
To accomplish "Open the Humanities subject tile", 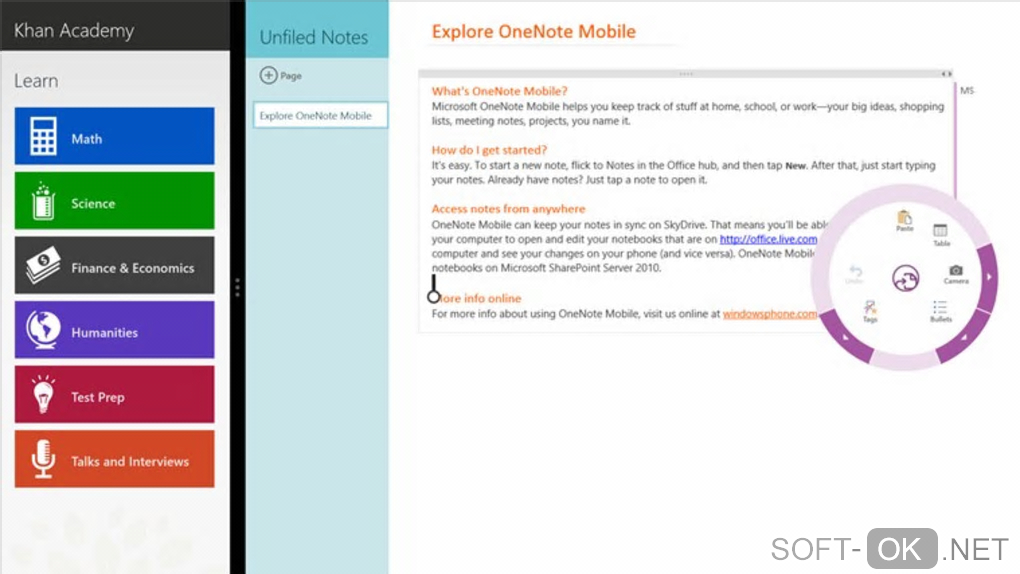I will tap(114, 329).
